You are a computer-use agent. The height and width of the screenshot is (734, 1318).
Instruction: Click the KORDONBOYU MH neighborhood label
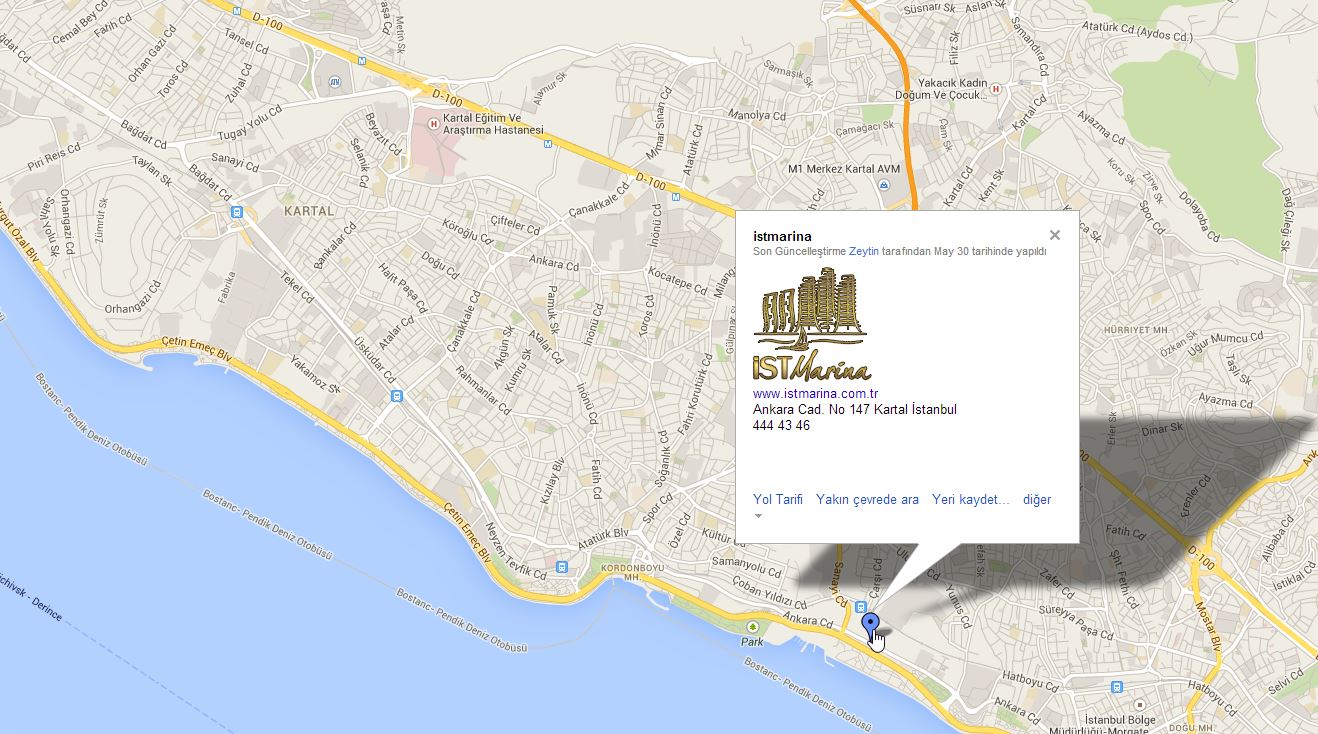point(634,572)
